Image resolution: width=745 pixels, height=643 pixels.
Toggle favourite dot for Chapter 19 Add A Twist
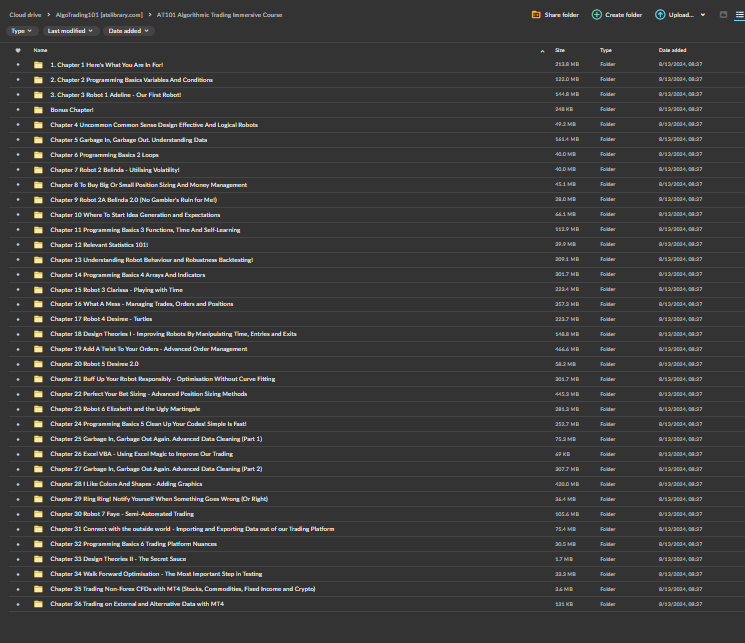[x=18, y=349]
